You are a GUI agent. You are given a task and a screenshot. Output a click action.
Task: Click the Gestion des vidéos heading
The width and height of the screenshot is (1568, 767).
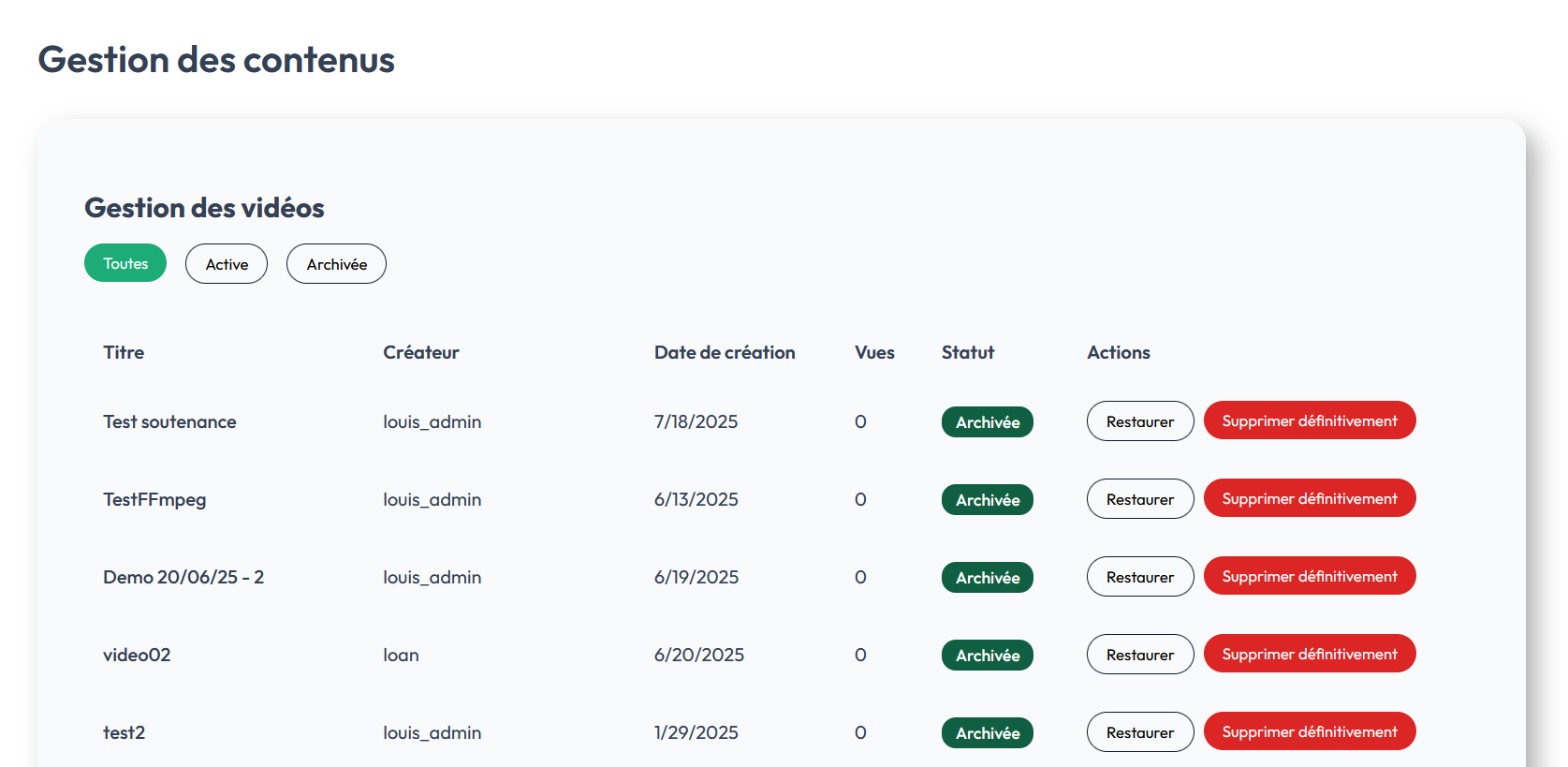tap(204, 207)
